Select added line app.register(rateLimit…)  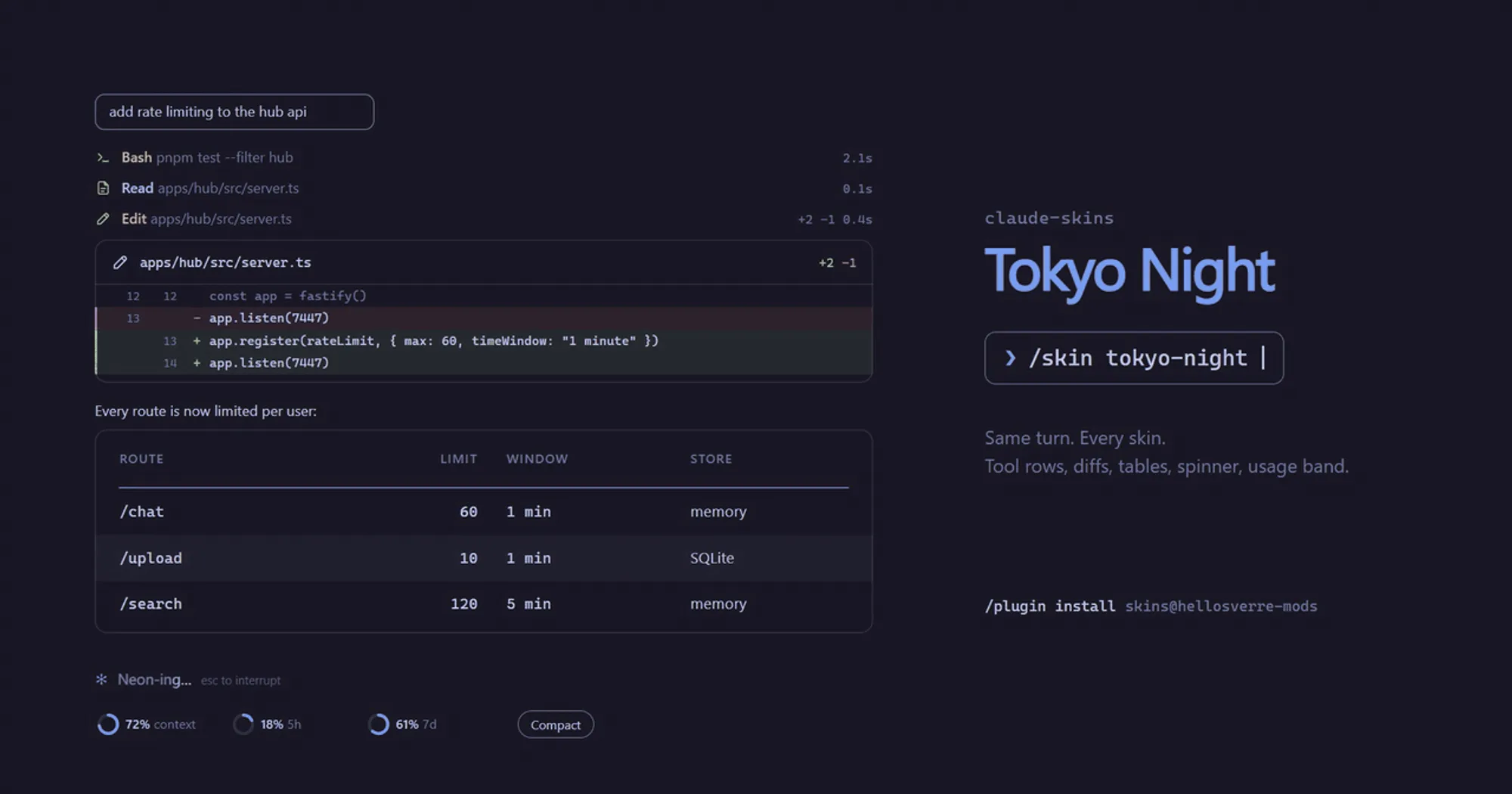[484, 341]
